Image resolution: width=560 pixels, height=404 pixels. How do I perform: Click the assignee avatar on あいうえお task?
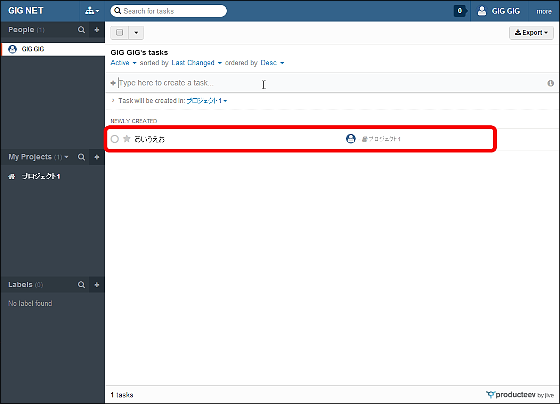pos(351,139)
